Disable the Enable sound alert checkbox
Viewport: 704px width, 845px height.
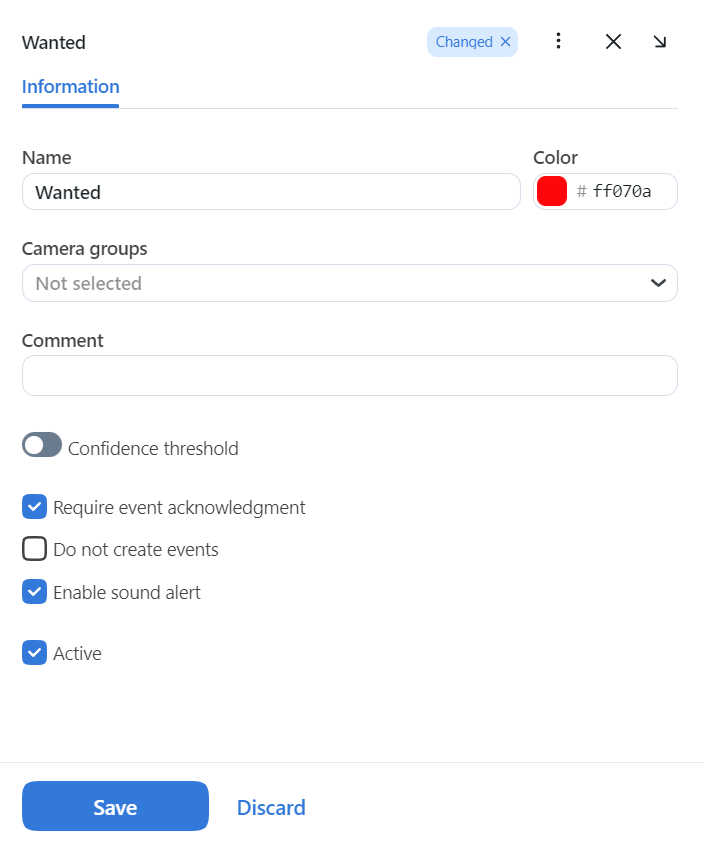35,592
